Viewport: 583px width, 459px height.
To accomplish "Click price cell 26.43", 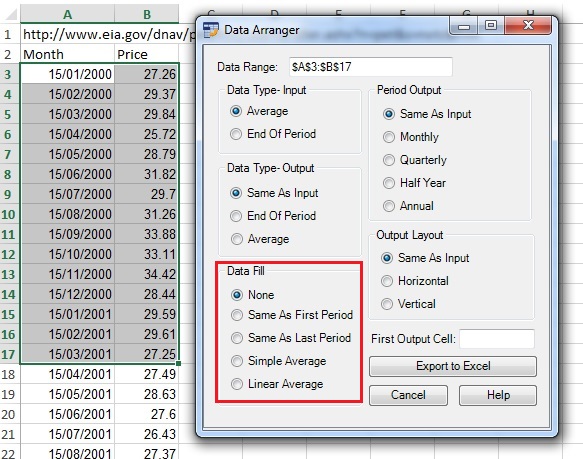I will pos(147,434).
